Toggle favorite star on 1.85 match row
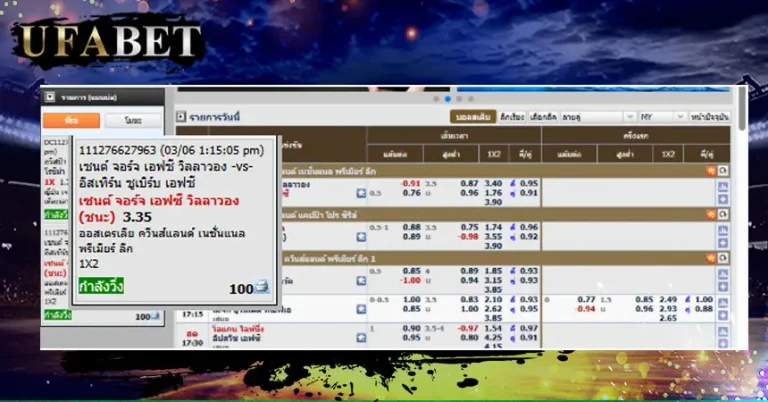 pos(361,281)
